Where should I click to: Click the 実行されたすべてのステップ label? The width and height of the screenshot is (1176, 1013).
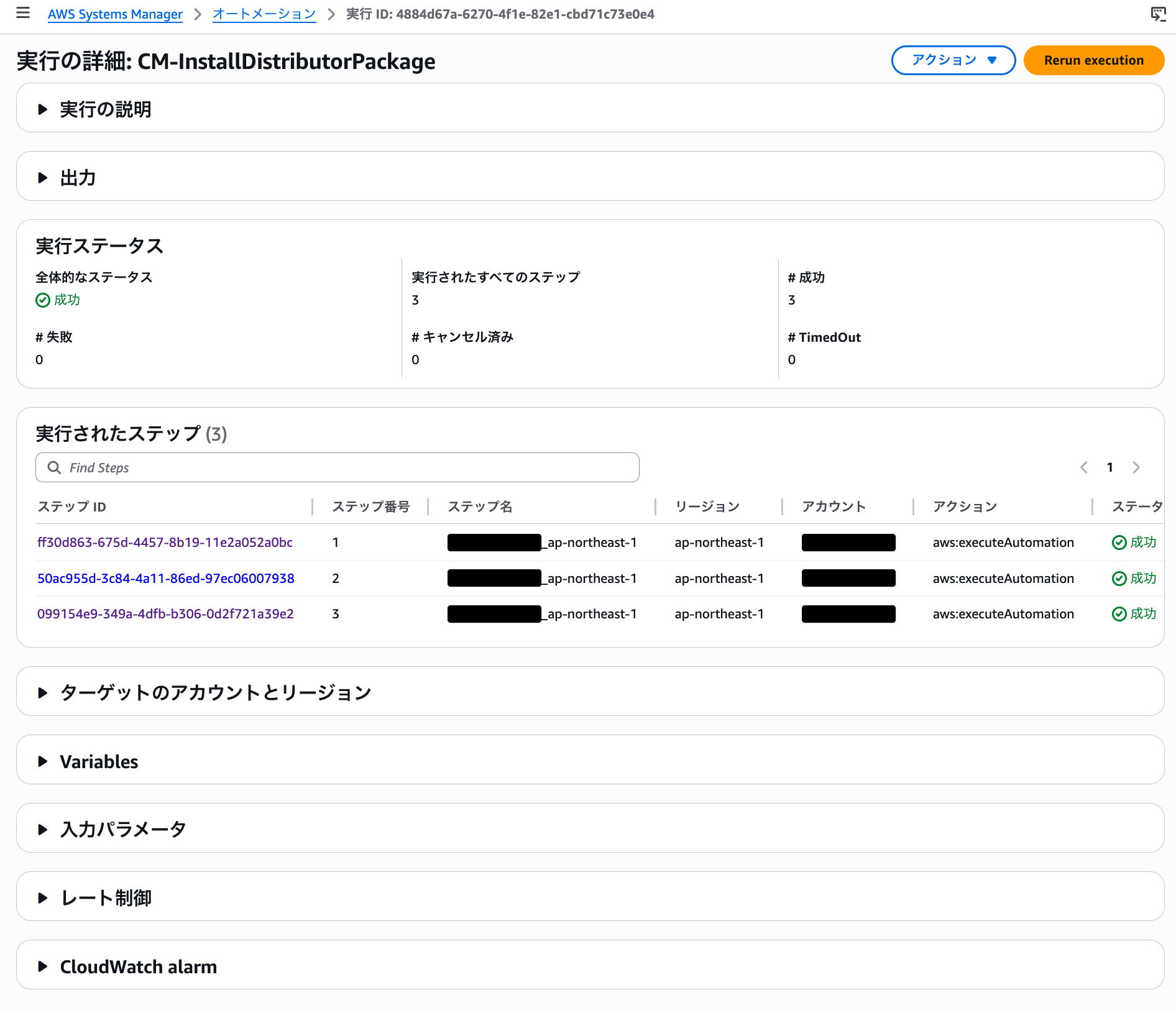click(495, 277)
